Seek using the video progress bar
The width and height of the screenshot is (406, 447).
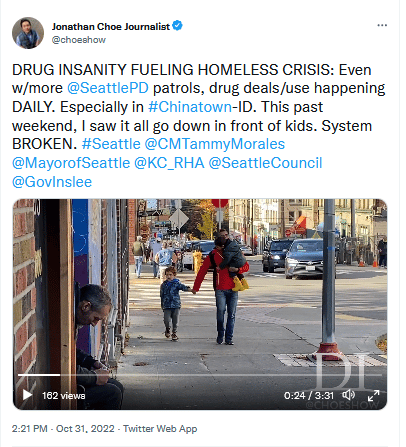(x=199, y=375)
